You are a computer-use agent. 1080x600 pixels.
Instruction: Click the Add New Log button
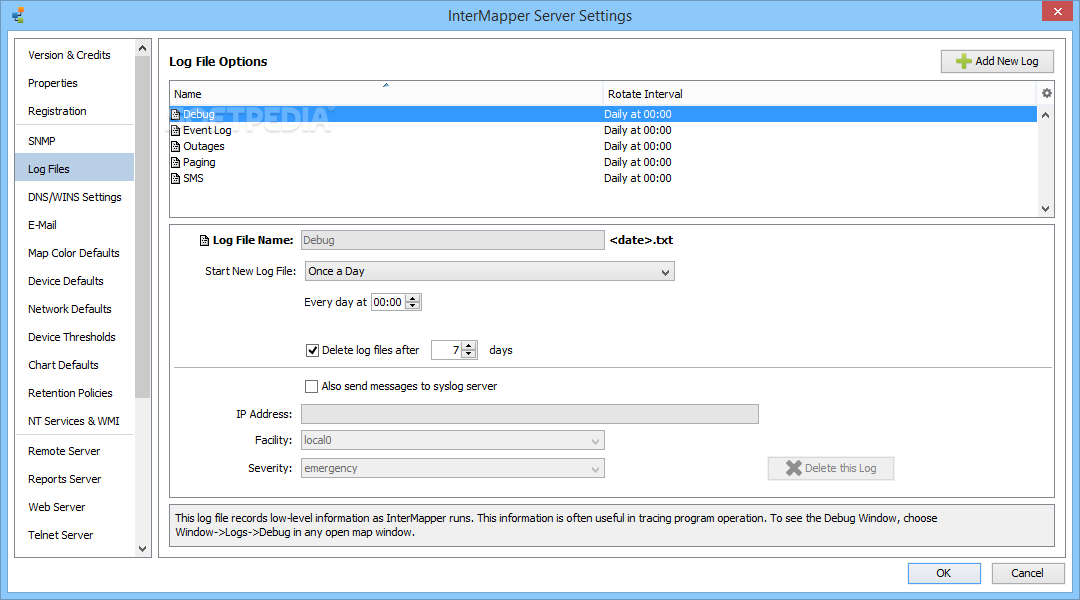[x=997, y=61]
